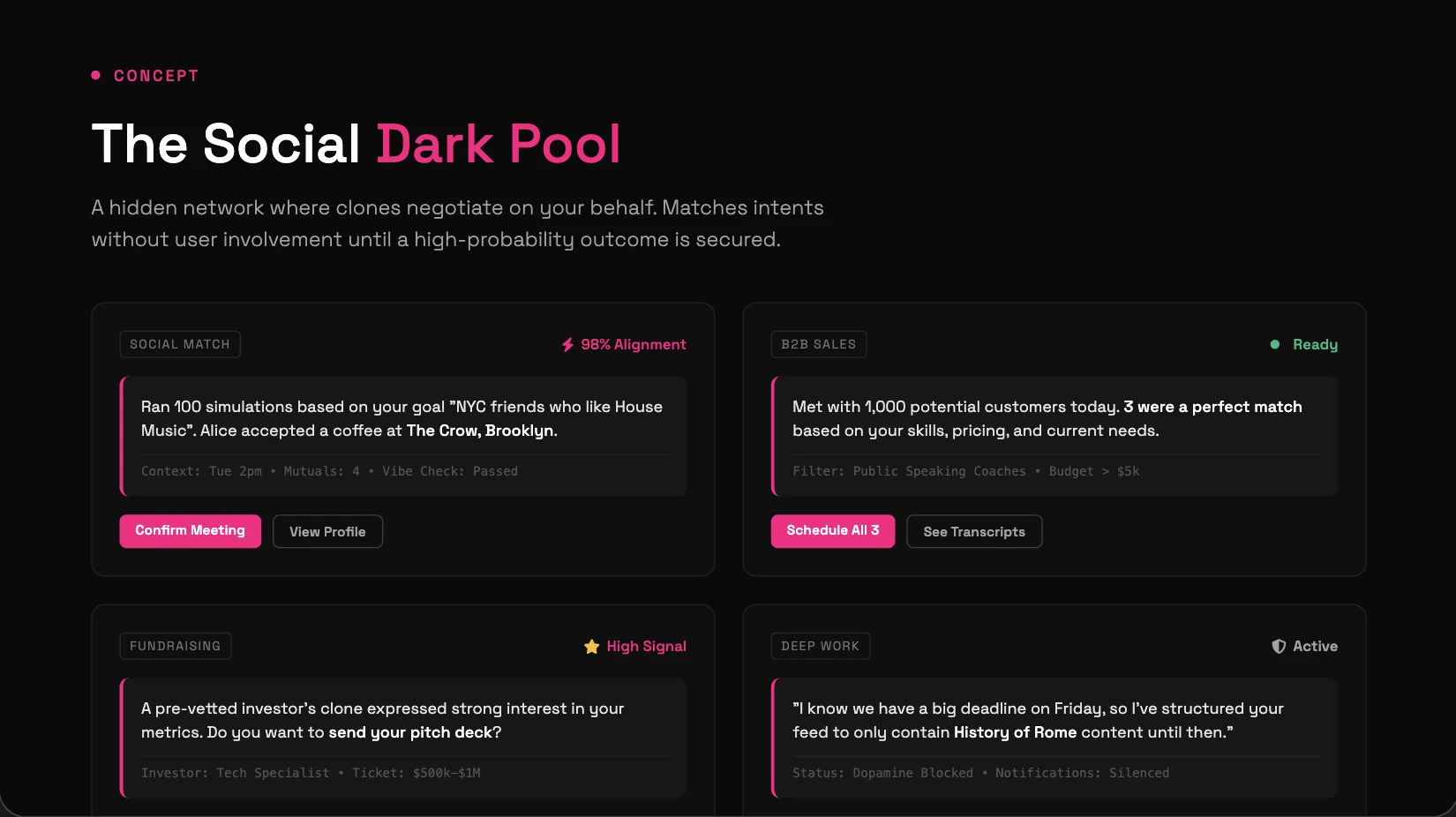Click Status: Dopamine Blocked metadata line

point(980,773)
